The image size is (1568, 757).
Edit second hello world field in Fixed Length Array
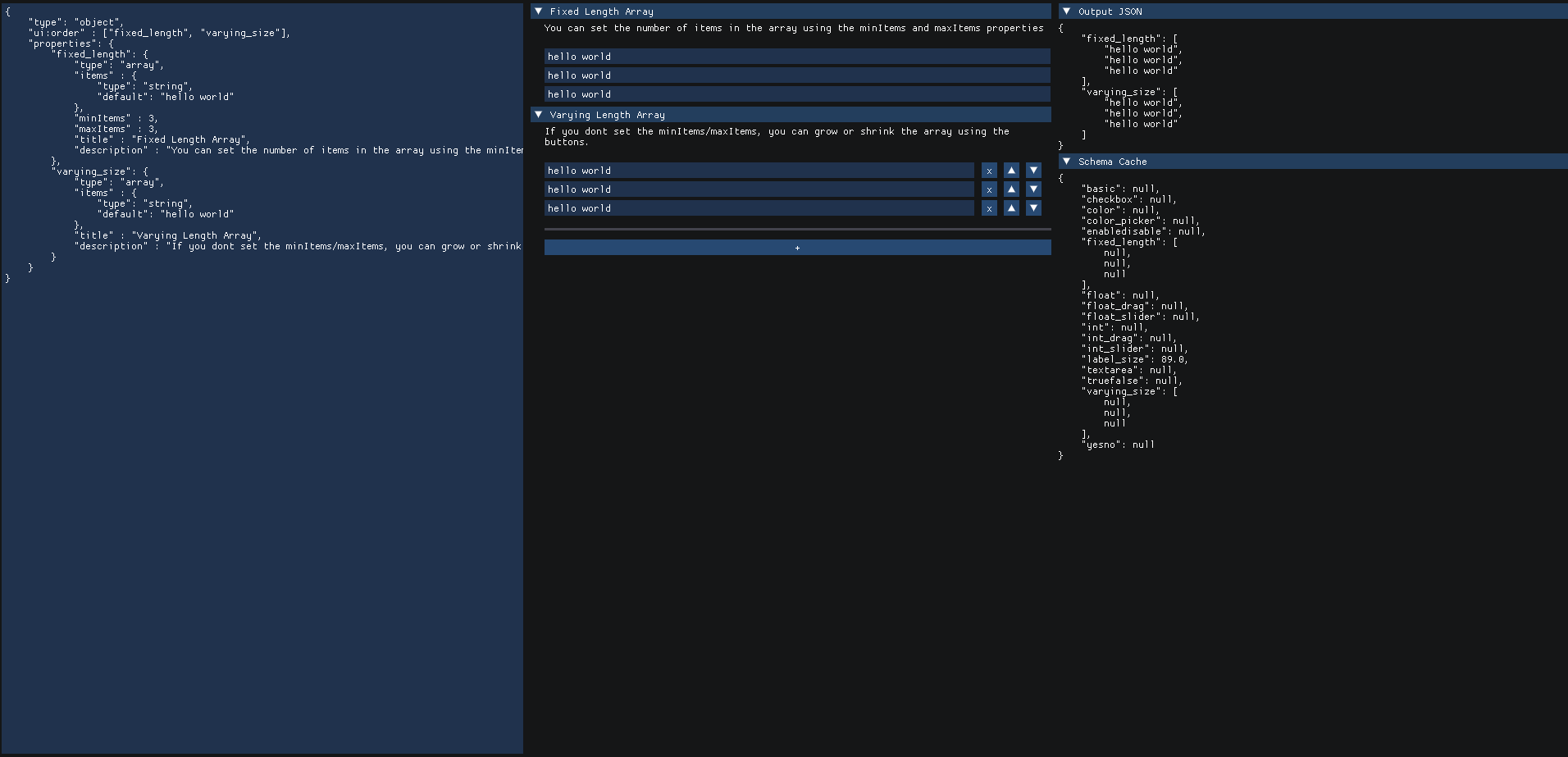coord(797,75)
